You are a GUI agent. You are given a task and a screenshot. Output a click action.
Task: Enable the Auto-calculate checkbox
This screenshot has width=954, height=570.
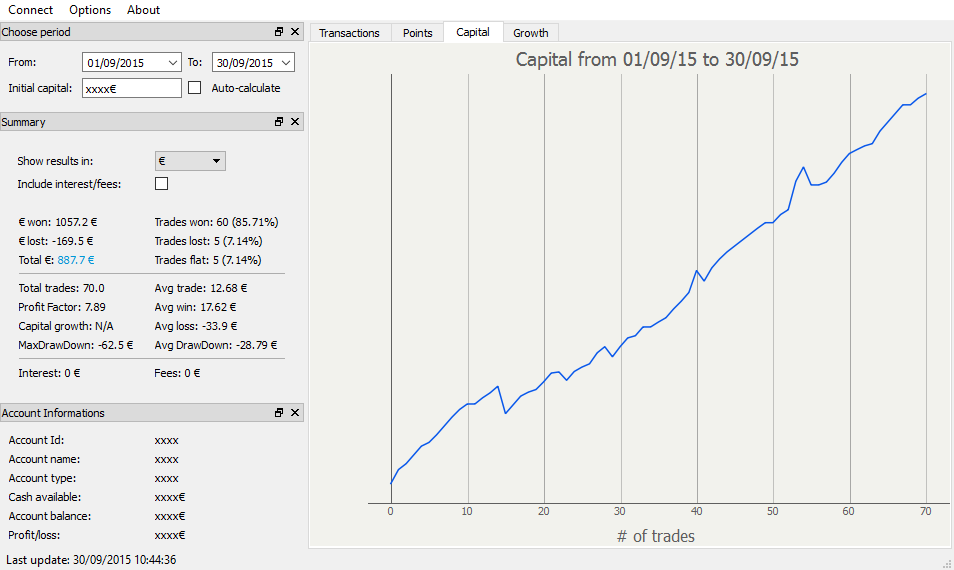click(x=195, y=88)
